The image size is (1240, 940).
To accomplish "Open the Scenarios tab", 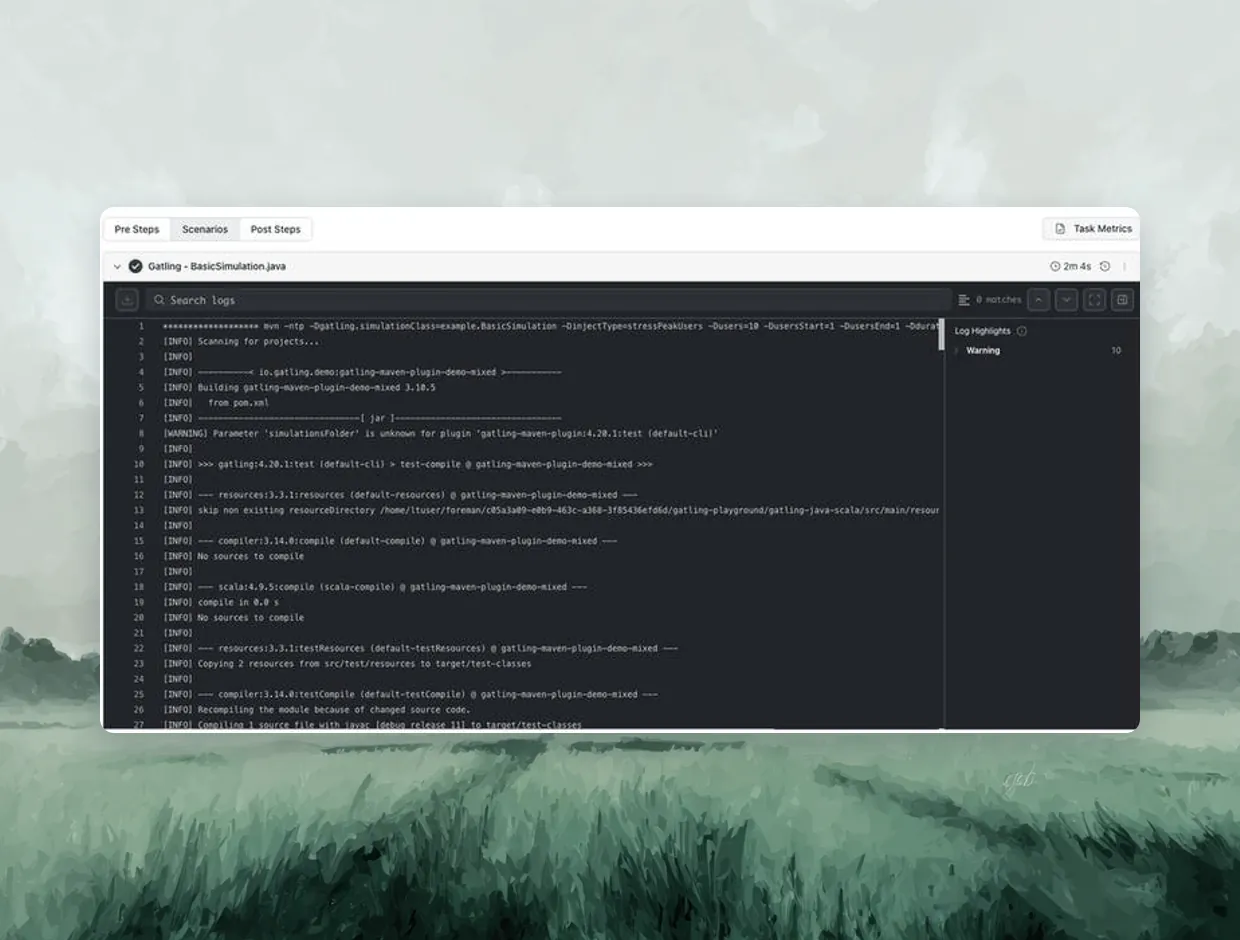I will [205, 229].
